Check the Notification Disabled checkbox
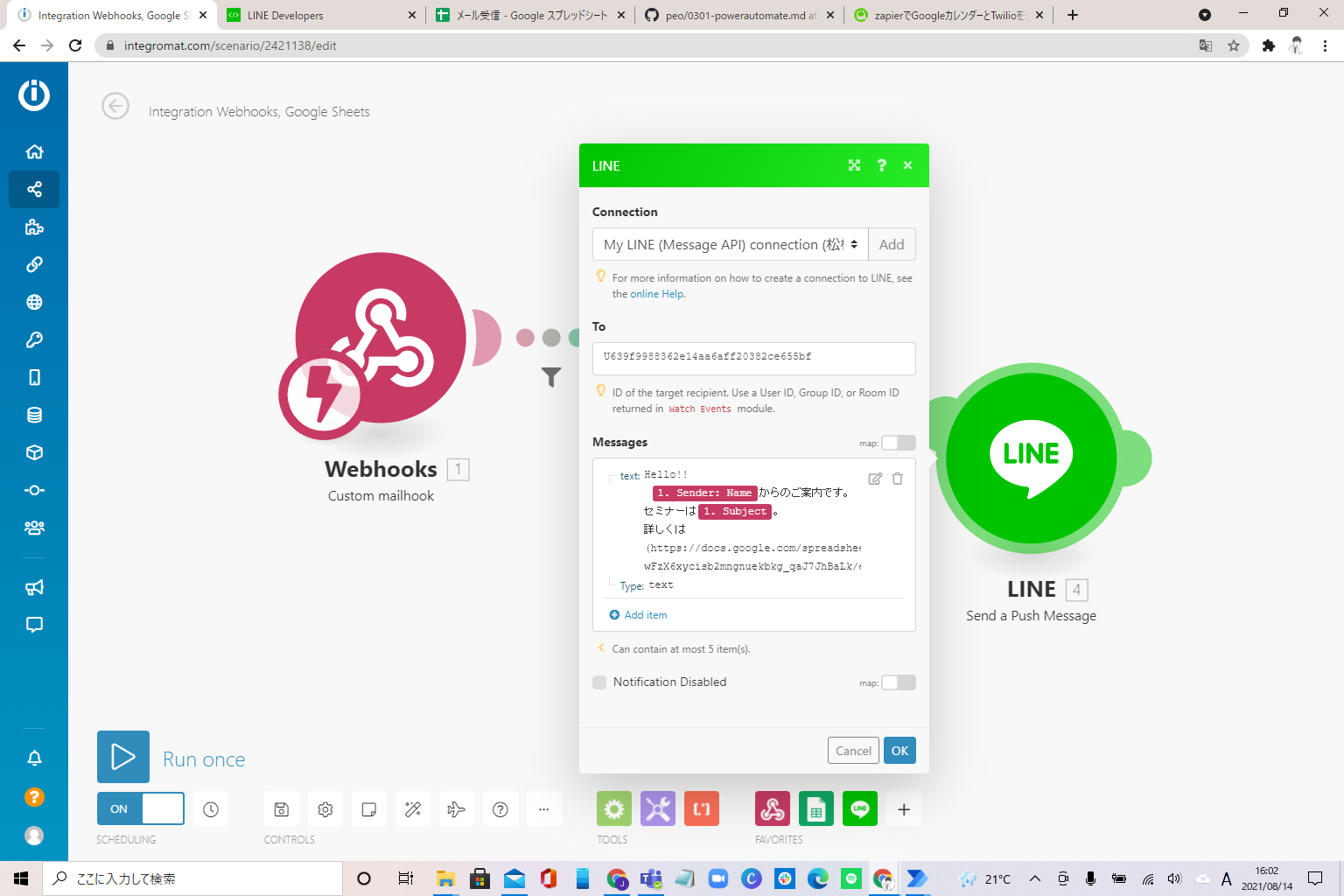This screenshot has height=896, width=1344. (599, 682)
